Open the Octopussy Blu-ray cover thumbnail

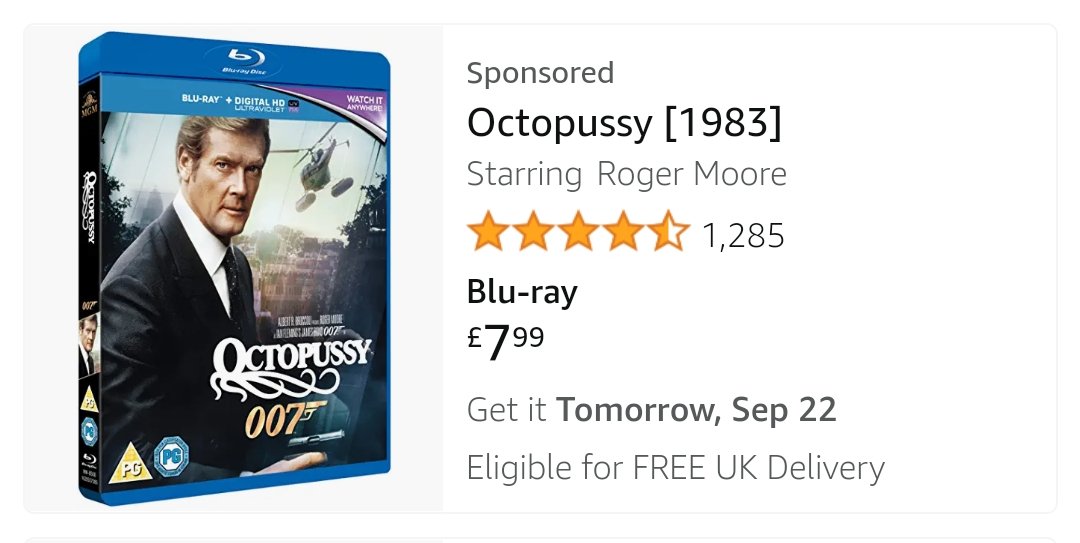click(233, 270)
